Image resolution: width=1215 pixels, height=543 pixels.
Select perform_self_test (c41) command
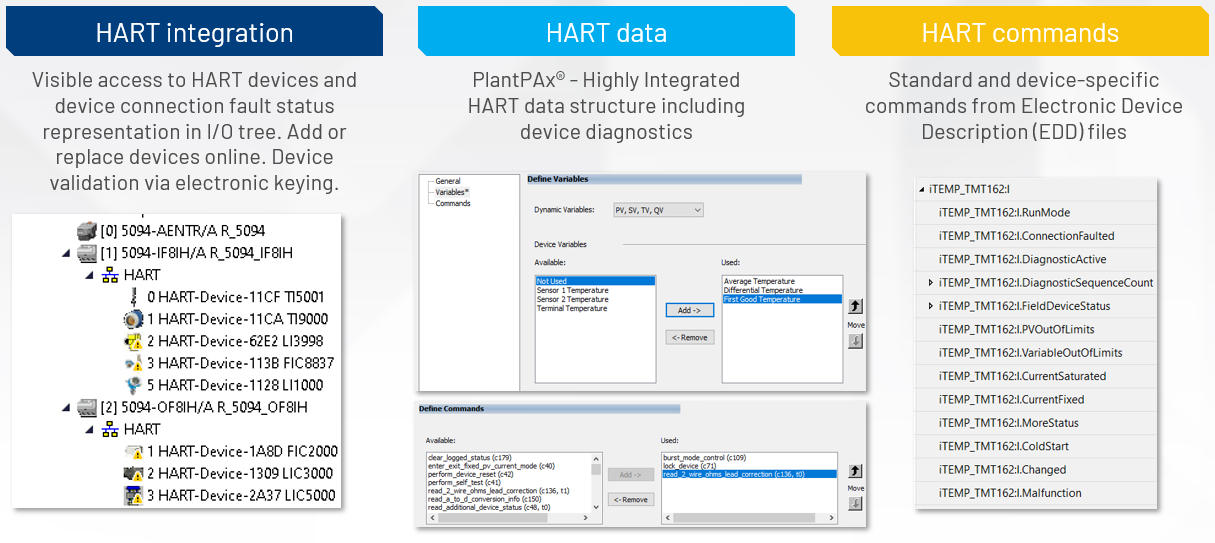(x=464, y=483)
